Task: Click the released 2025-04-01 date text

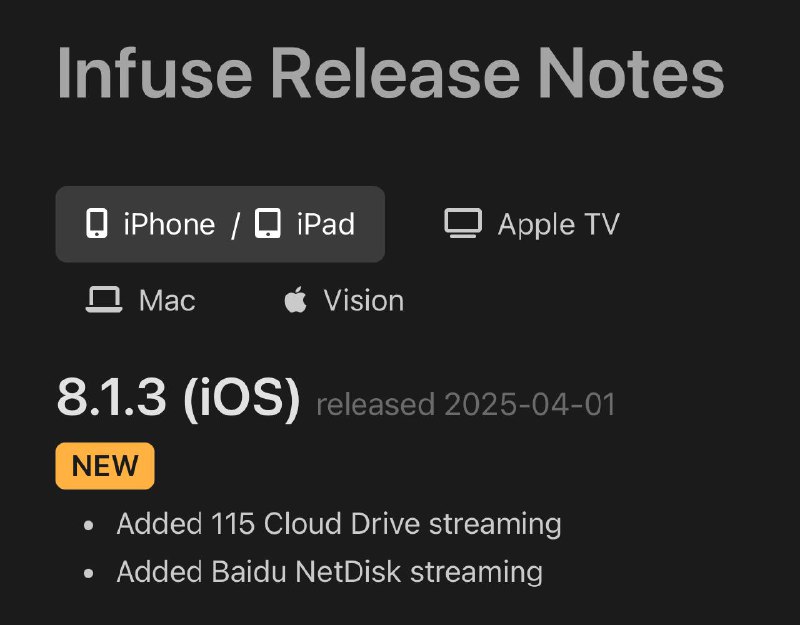Action: click(x=465, y=404)
